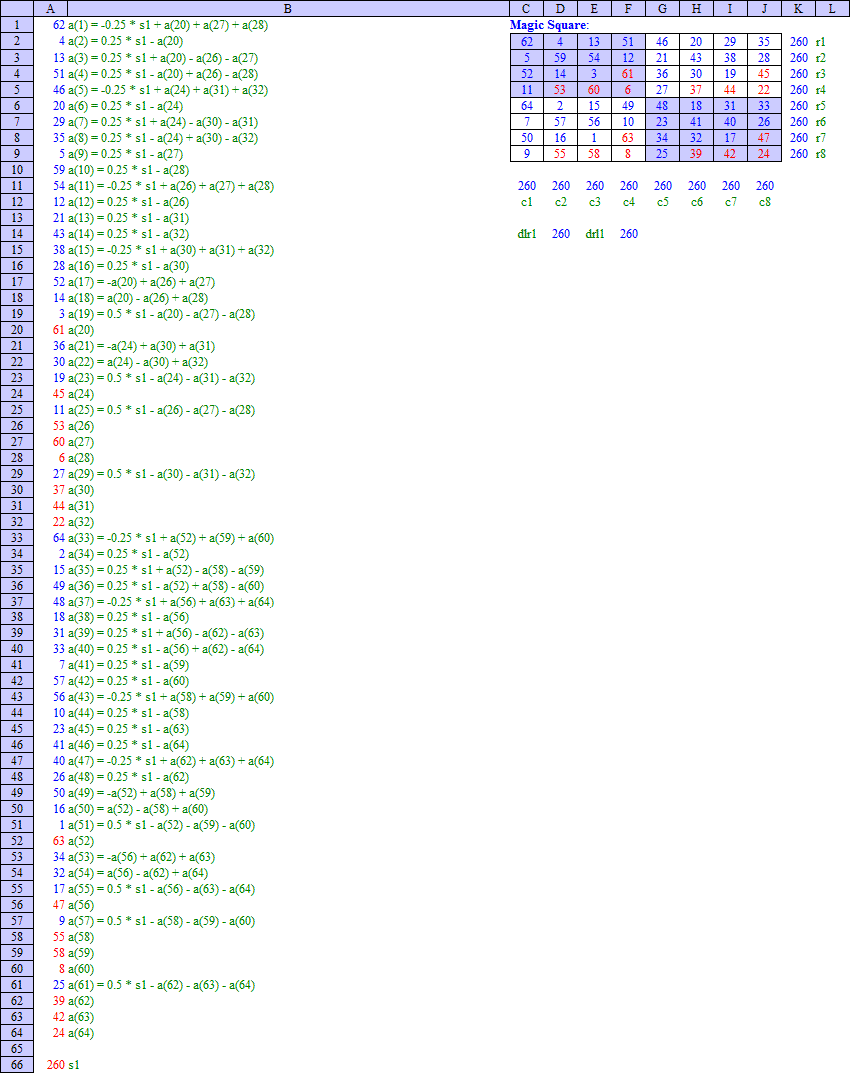Screen dimensions: 852x1074
Task: Click formula a(25) = 0.5 * s1 - a(26) - a(27) - a(28)
Action: point(162,410)
